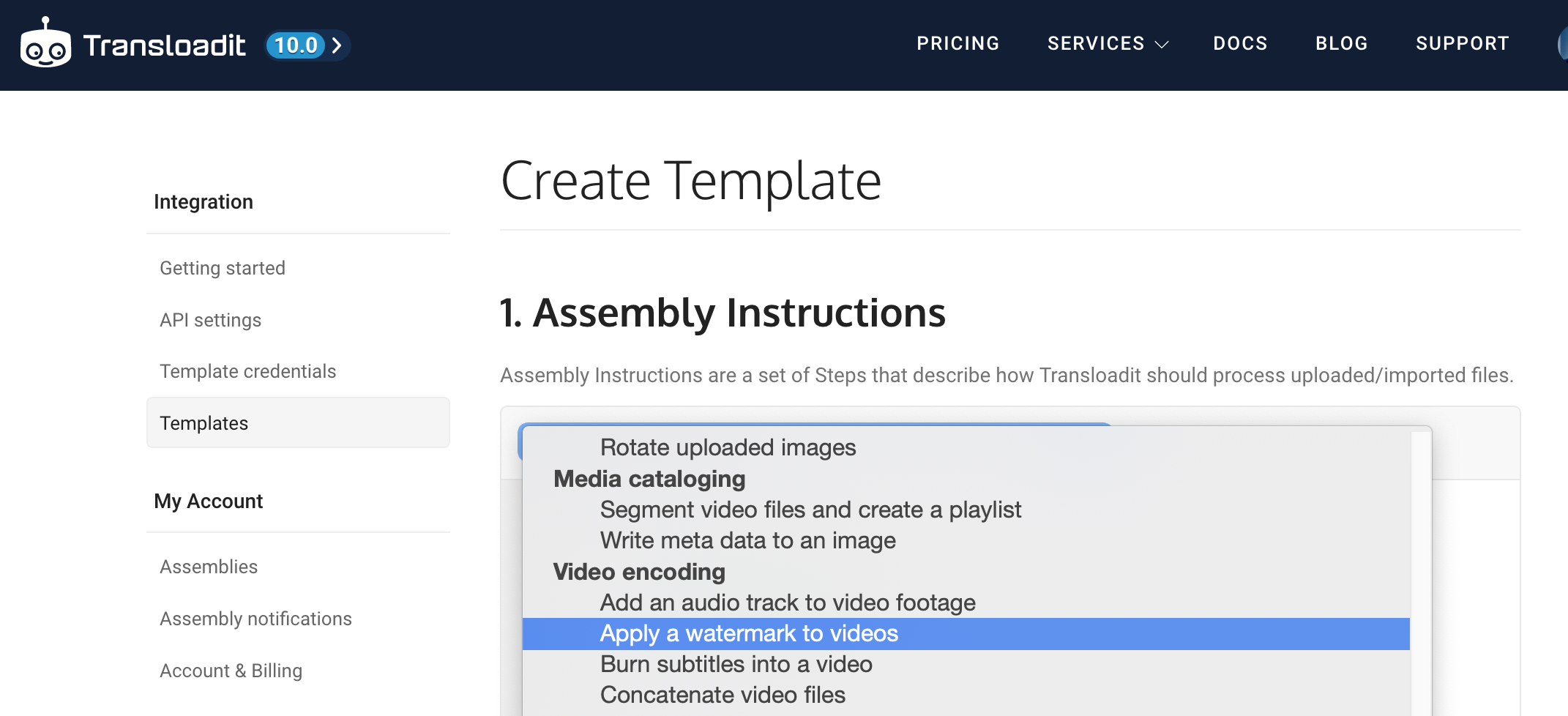Open API settings in sidebar
The width and height of the screenshot is (1568, 716).
(x=211, y=320)
